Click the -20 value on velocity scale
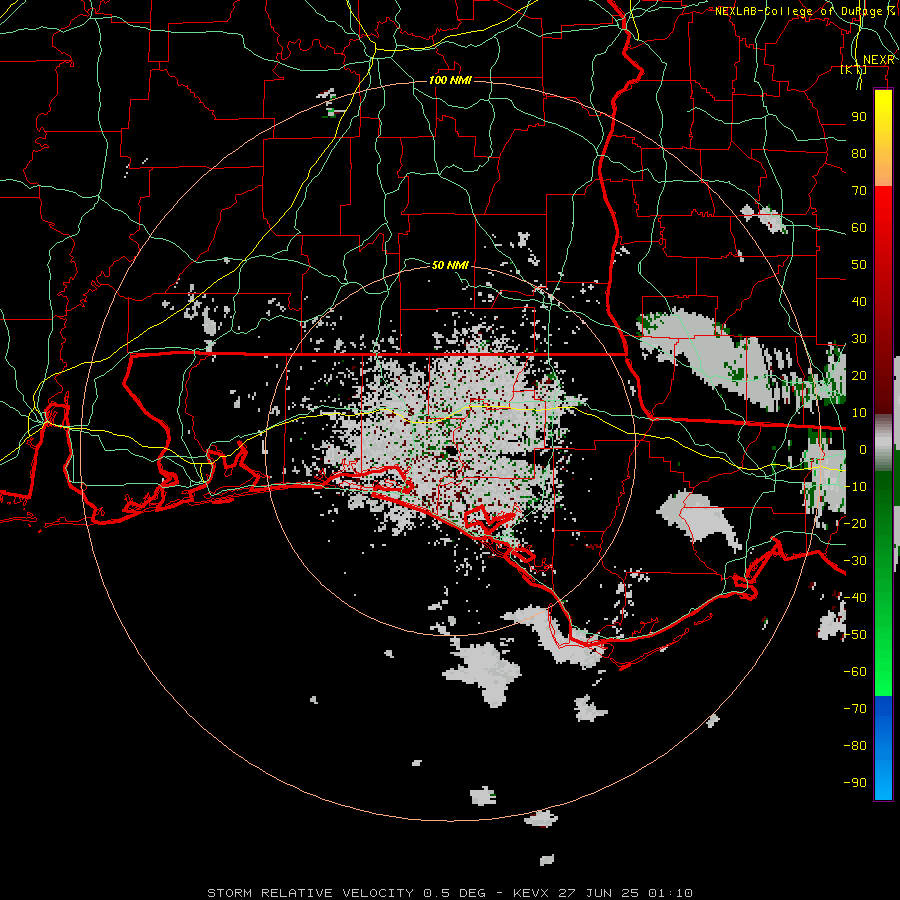The height and width of the screenshot is (900, 900). click(855, 523)
